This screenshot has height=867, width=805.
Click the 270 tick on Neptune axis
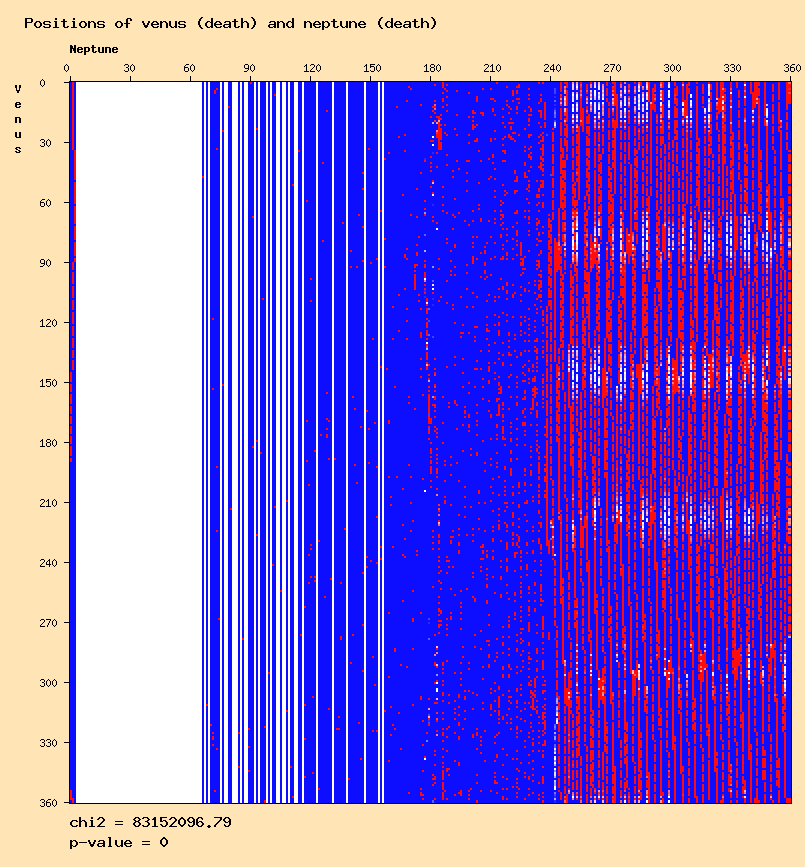point(612,68)
